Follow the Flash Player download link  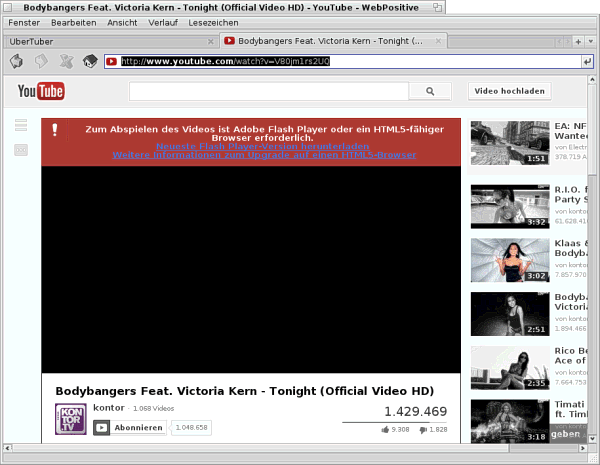[x=255, y=146]
